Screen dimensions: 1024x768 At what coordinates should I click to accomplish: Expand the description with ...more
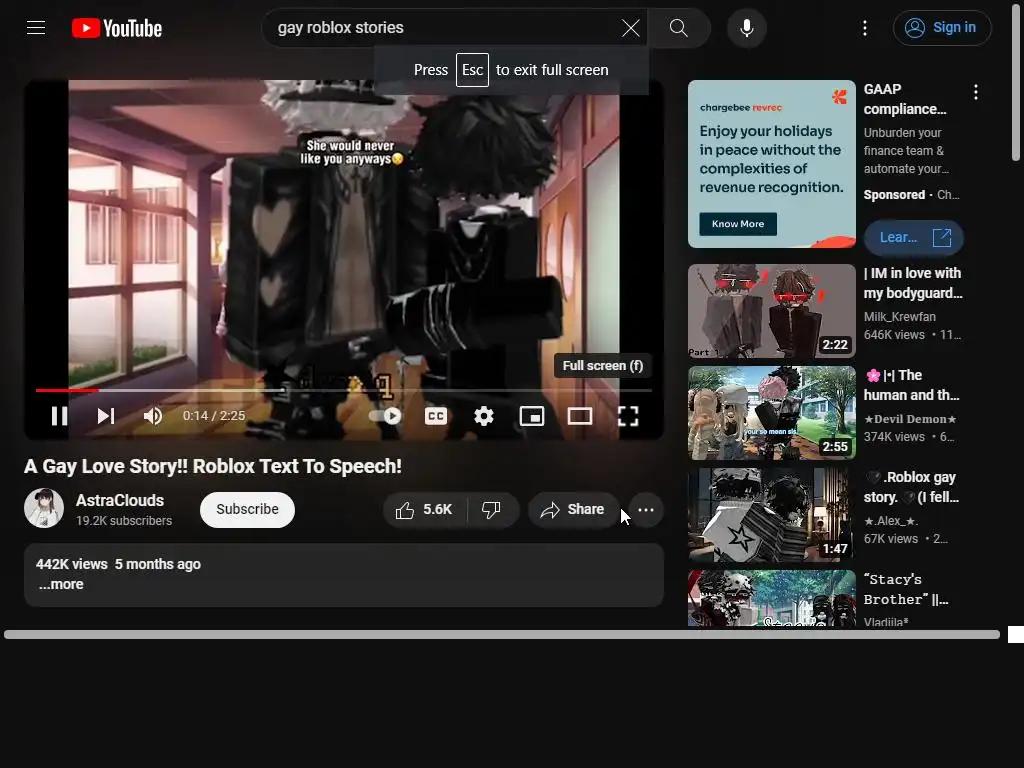click(x=61, y=584)
